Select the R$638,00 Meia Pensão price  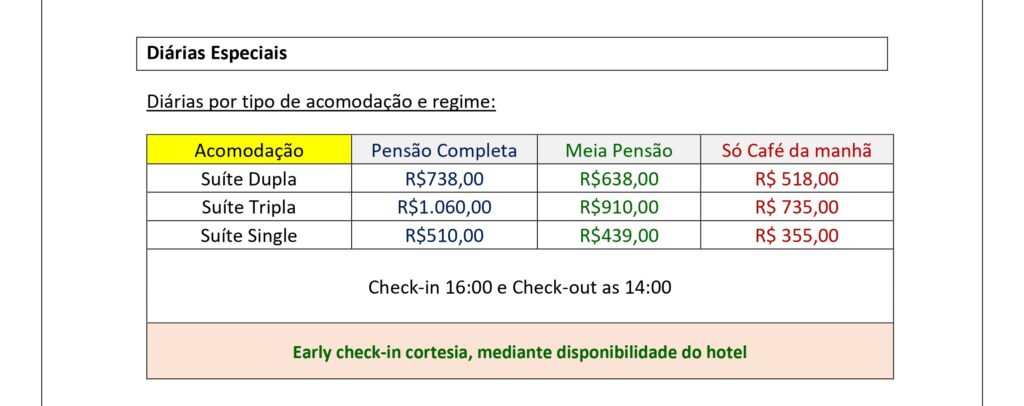[619, 179]
